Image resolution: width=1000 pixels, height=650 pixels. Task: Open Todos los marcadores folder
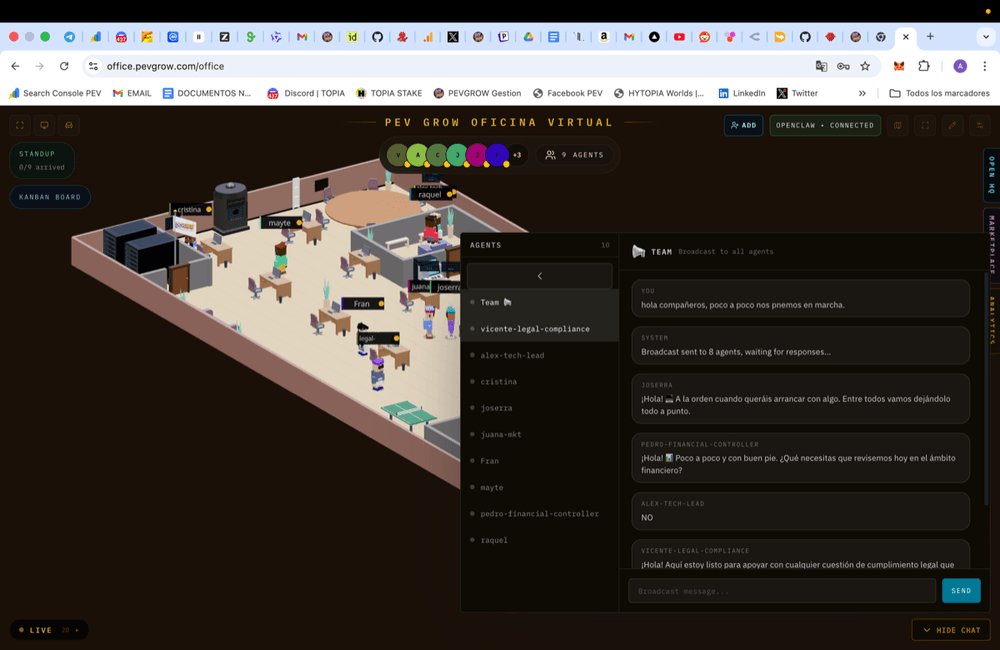pos(939,93)
